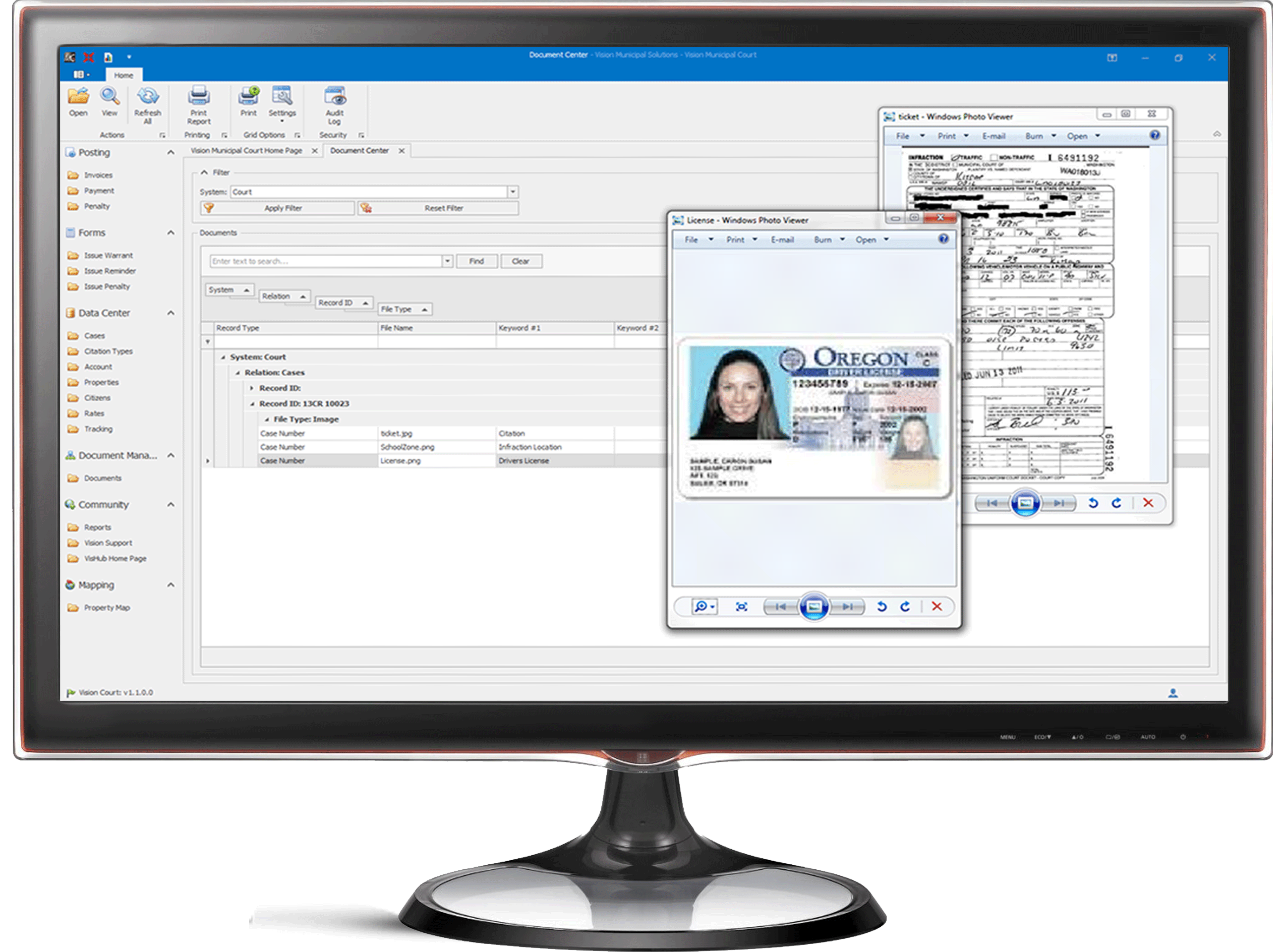Click the File Type grouping button
The width and height of the screenshot is (1283, 952).
point(404,310)
